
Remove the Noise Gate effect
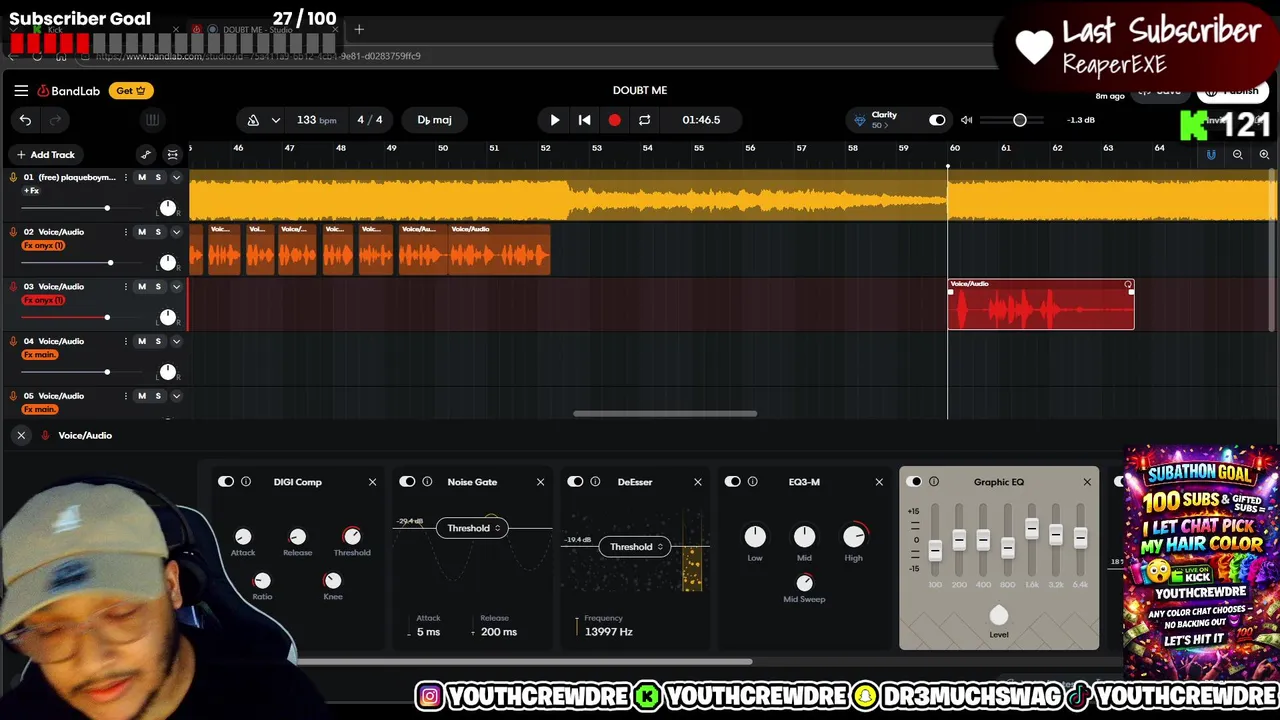(540, 482)
